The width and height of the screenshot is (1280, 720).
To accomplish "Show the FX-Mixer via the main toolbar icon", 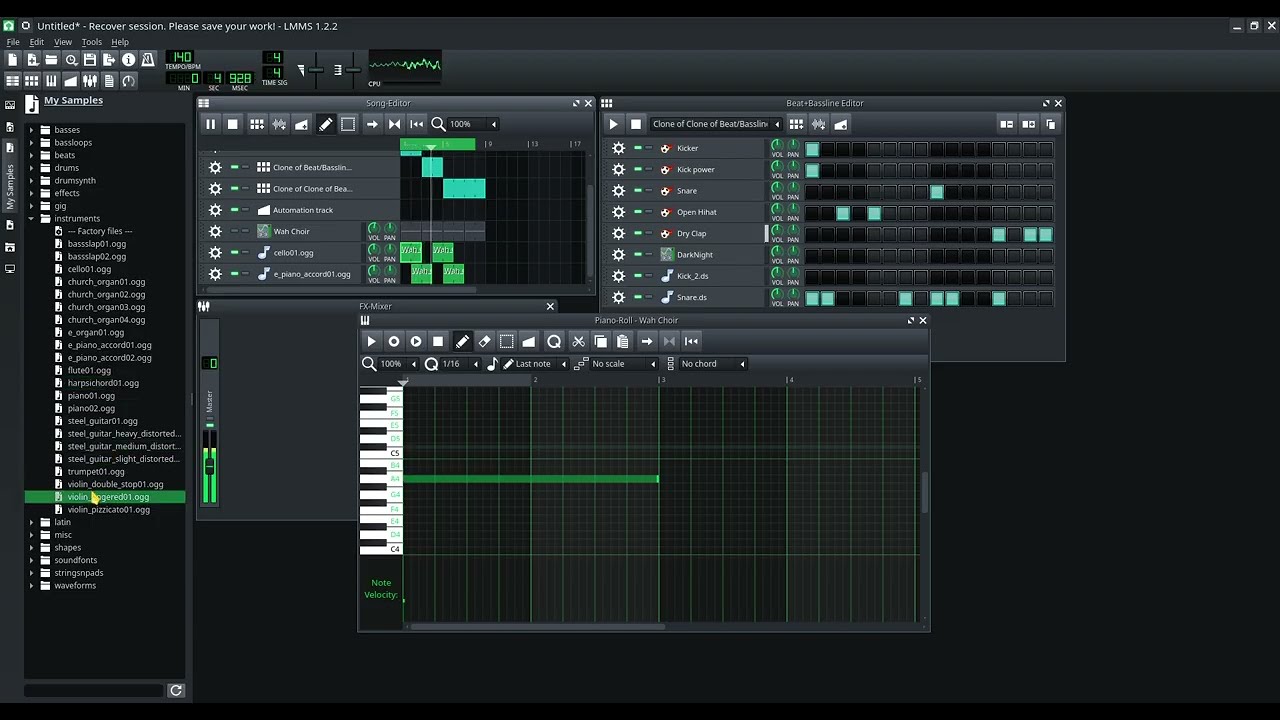I will tap(90, 81).
